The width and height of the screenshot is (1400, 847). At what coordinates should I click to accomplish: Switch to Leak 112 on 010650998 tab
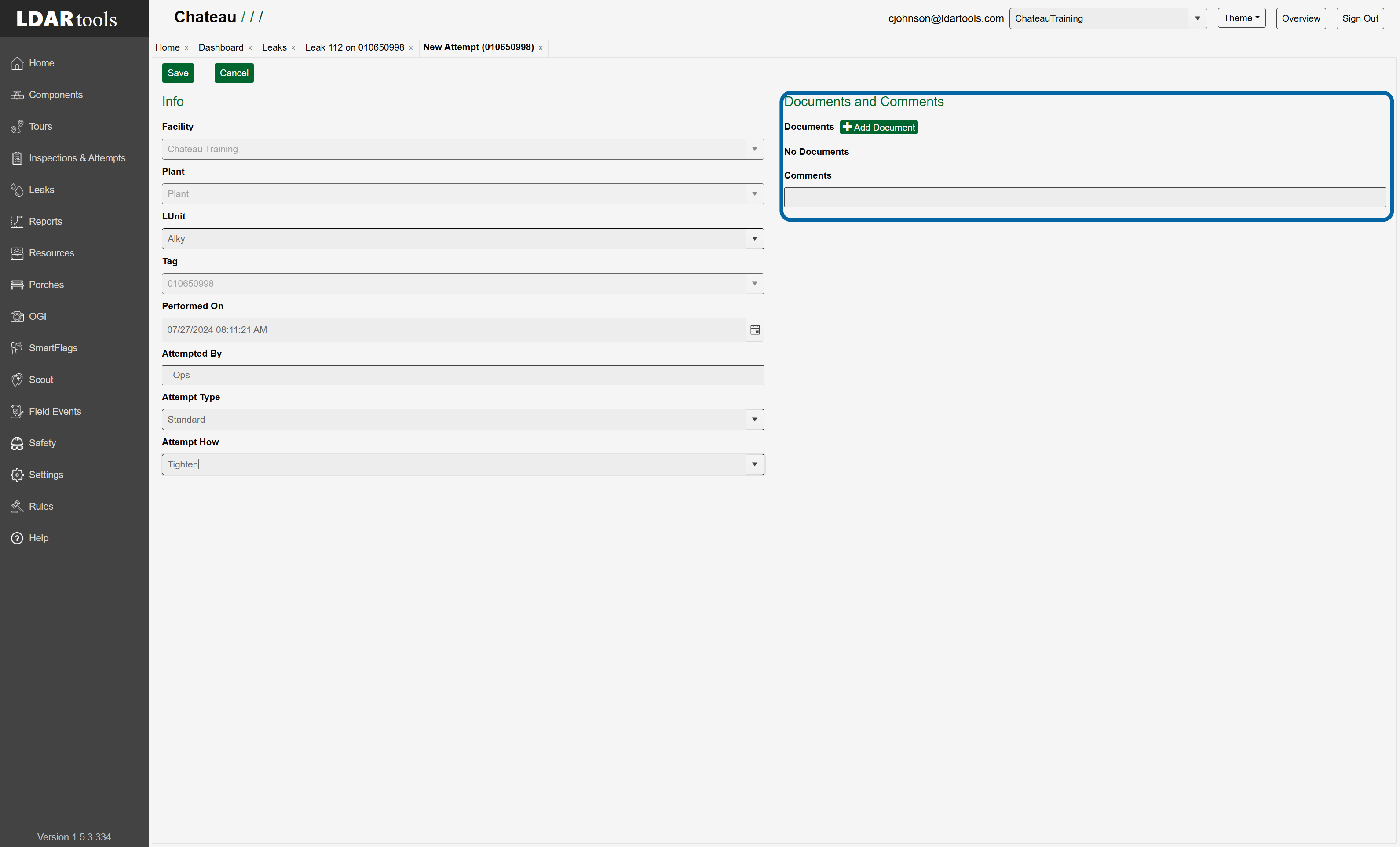coord(355,47)
